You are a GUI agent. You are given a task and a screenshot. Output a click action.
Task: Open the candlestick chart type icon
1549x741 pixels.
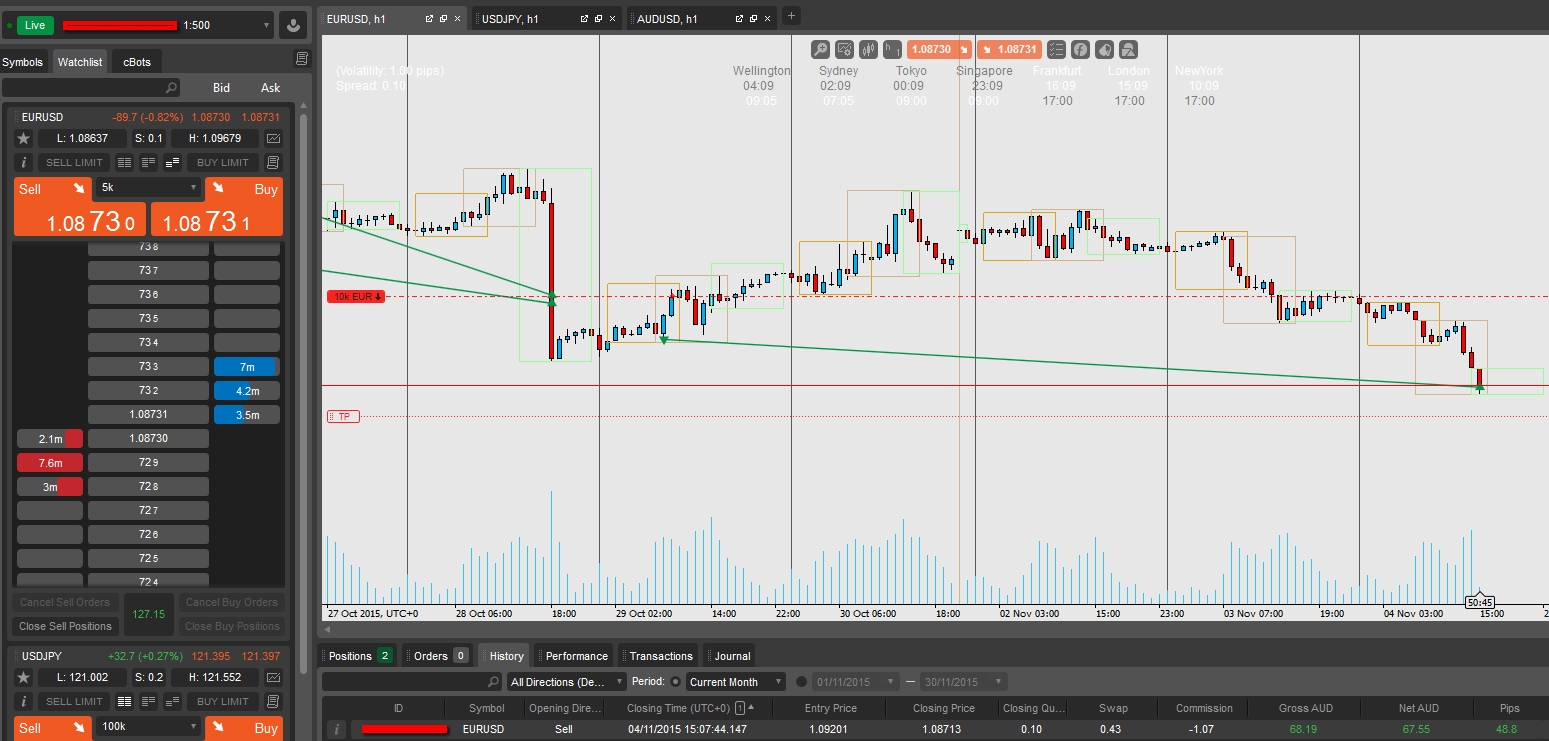tap(868, 49)
